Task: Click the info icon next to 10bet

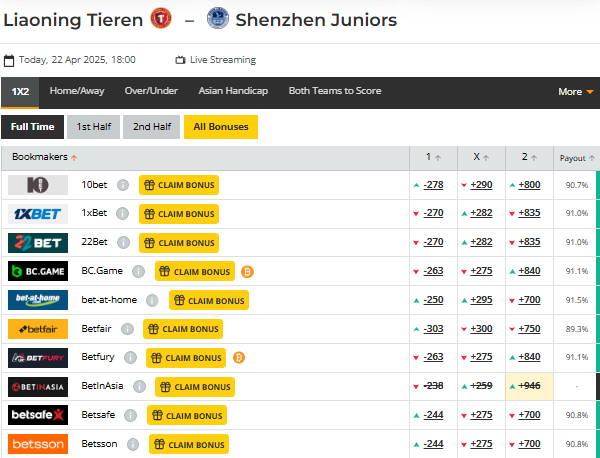Action: (x=123, y=185)
